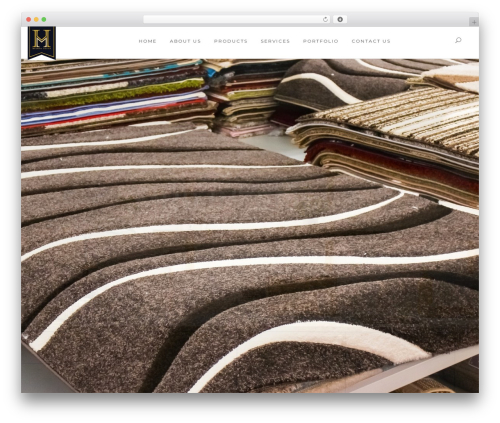Click the carpet hero banner image

[x=250, y=226]
